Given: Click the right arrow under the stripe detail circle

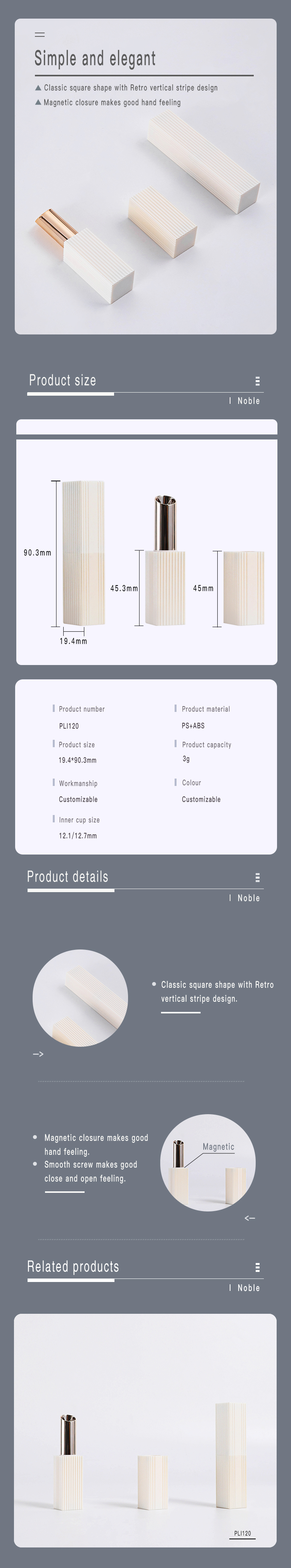Looking at the screenshot, I should (x=38, y=1054).
